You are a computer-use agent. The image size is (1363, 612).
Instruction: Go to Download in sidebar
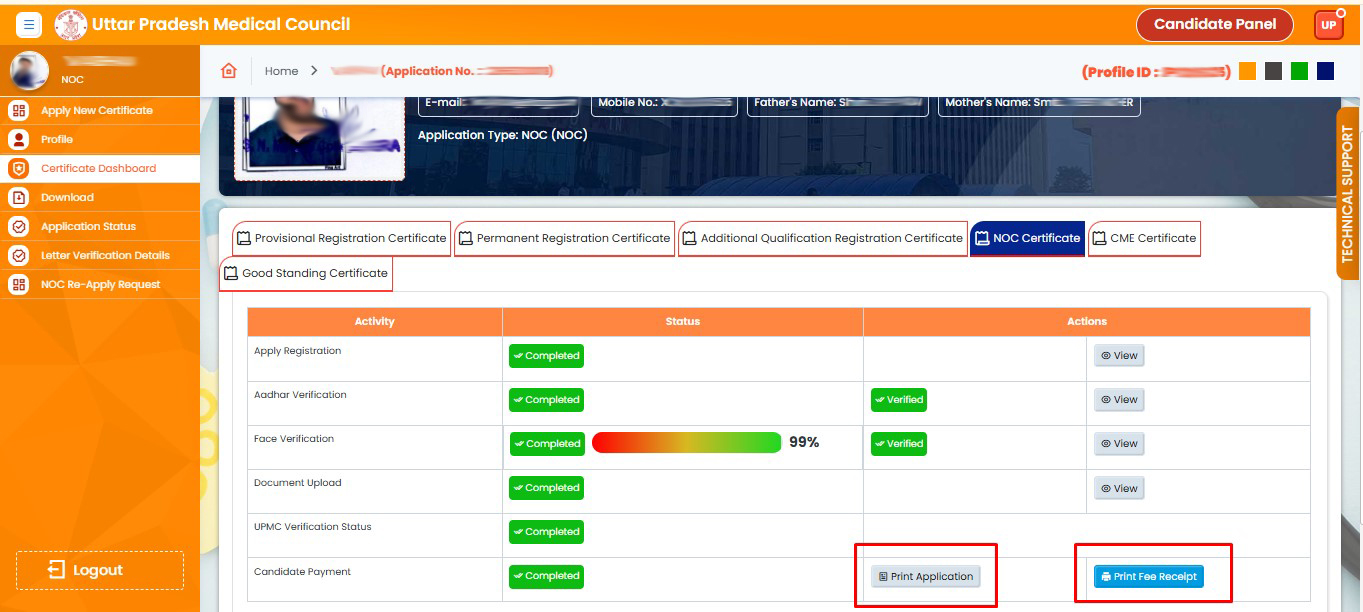67,197
